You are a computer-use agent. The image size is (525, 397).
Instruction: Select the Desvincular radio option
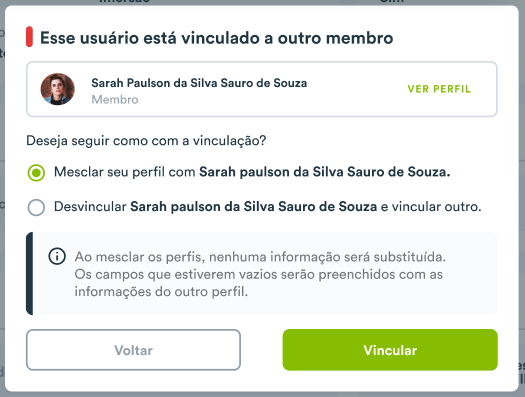click(x=36, y=207)
